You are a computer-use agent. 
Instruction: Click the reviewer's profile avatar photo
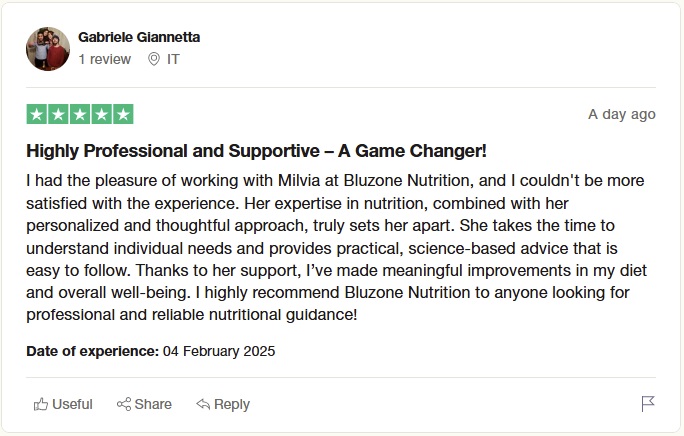coord(48,48)
